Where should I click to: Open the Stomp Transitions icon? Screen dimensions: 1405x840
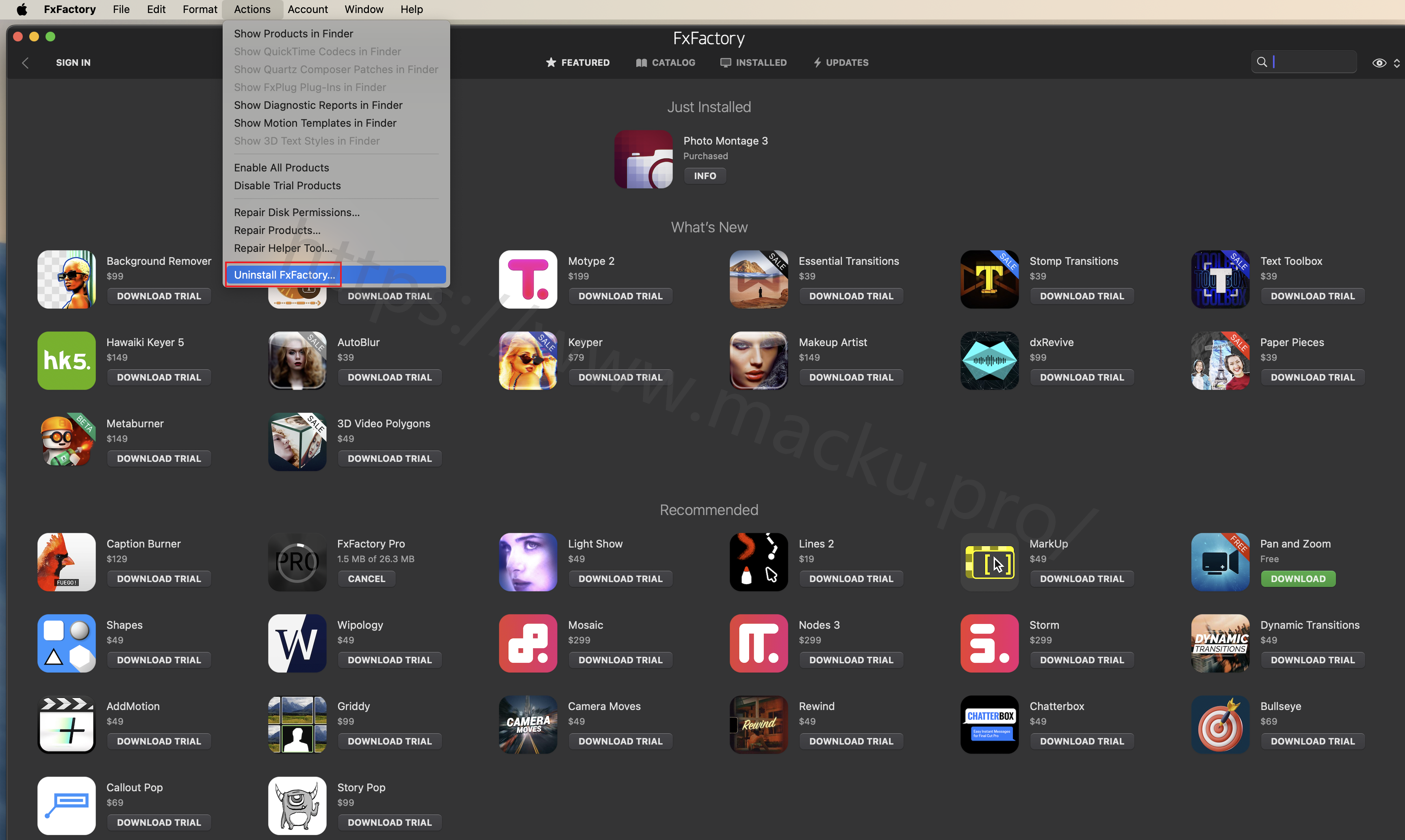point(989,279)
